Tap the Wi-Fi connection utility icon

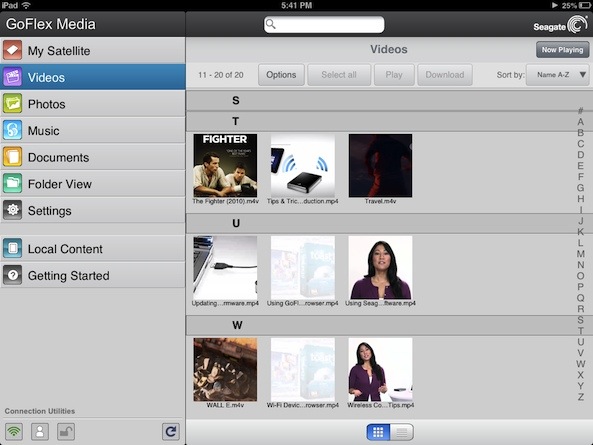[14, 432]
